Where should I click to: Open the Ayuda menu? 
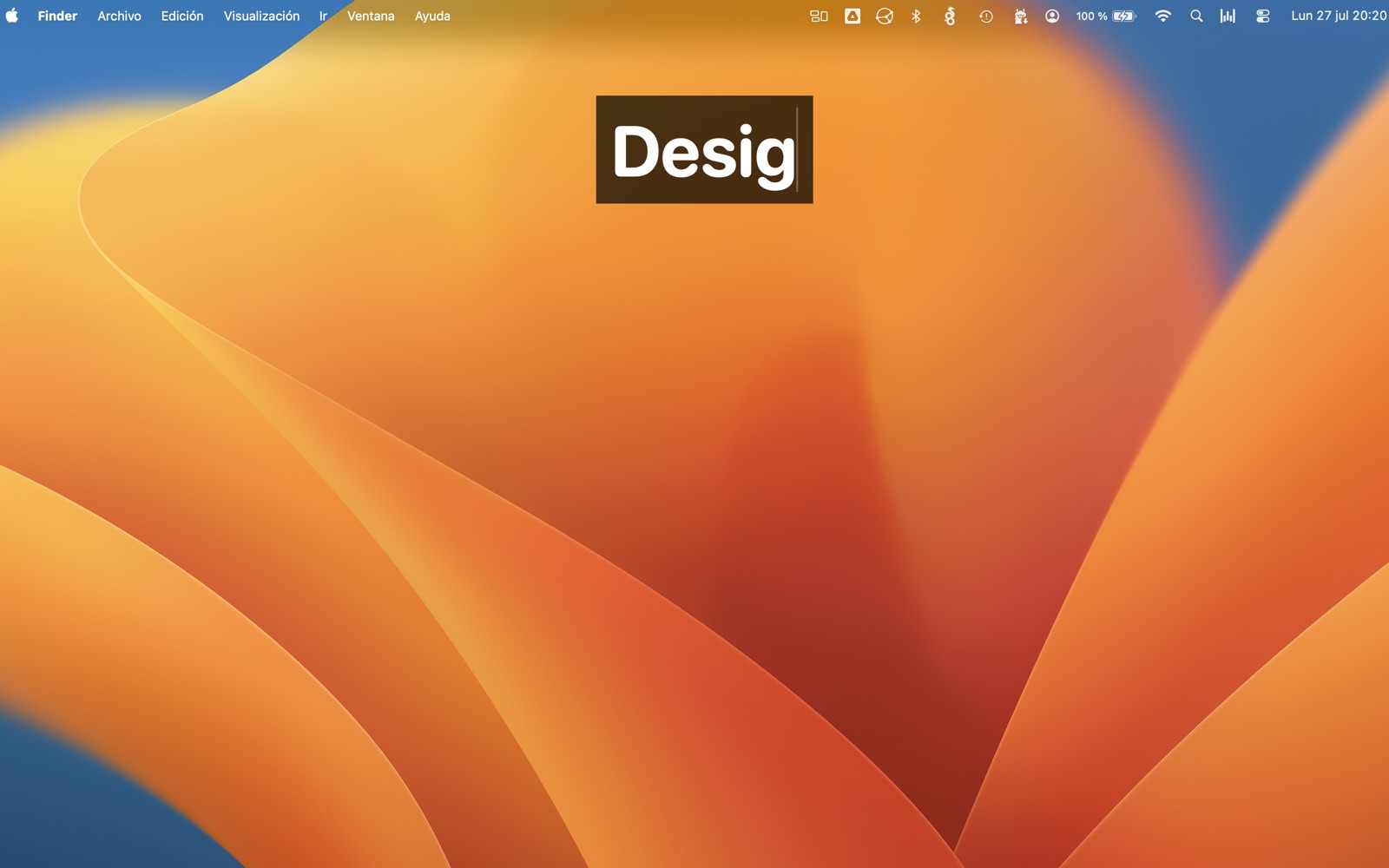[x=432, y=16]
